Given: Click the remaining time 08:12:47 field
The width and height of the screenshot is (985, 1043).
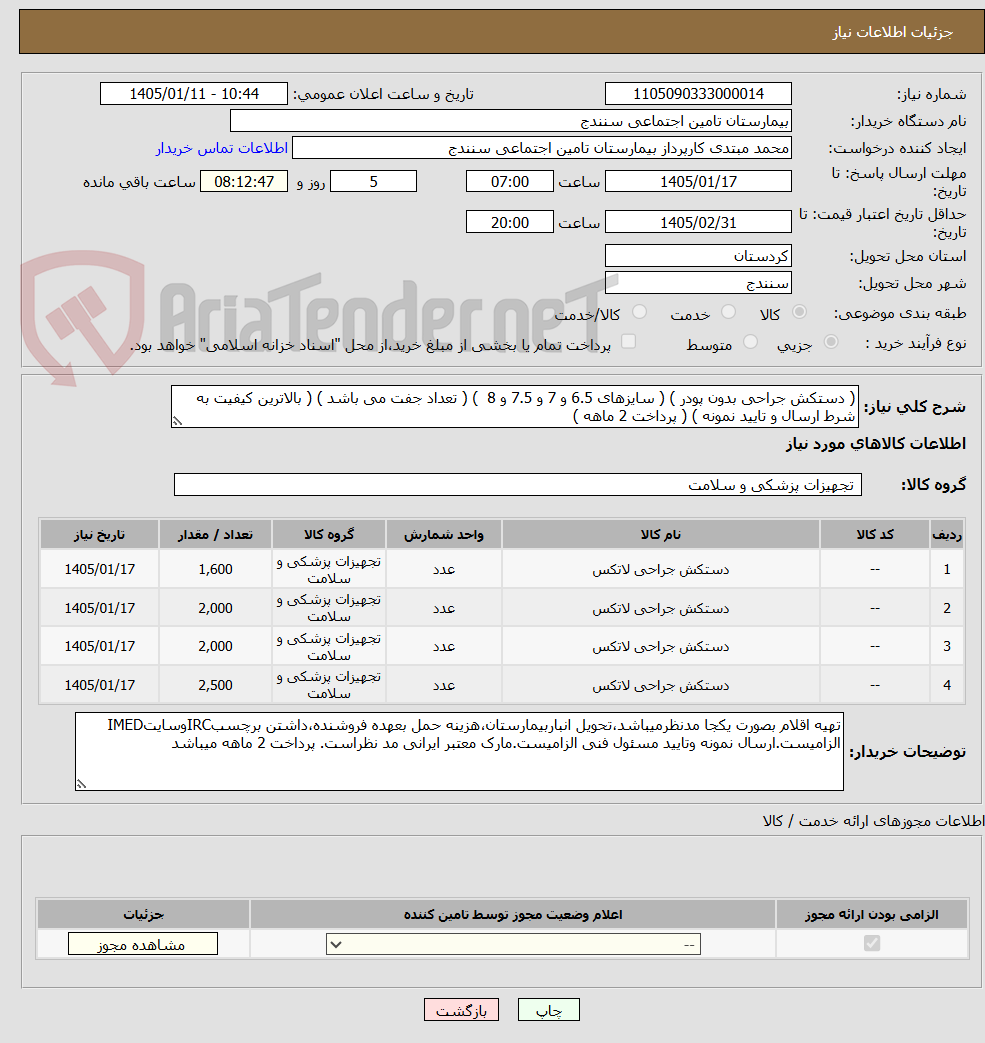Looking at the screenshot, I should point(243,182).
